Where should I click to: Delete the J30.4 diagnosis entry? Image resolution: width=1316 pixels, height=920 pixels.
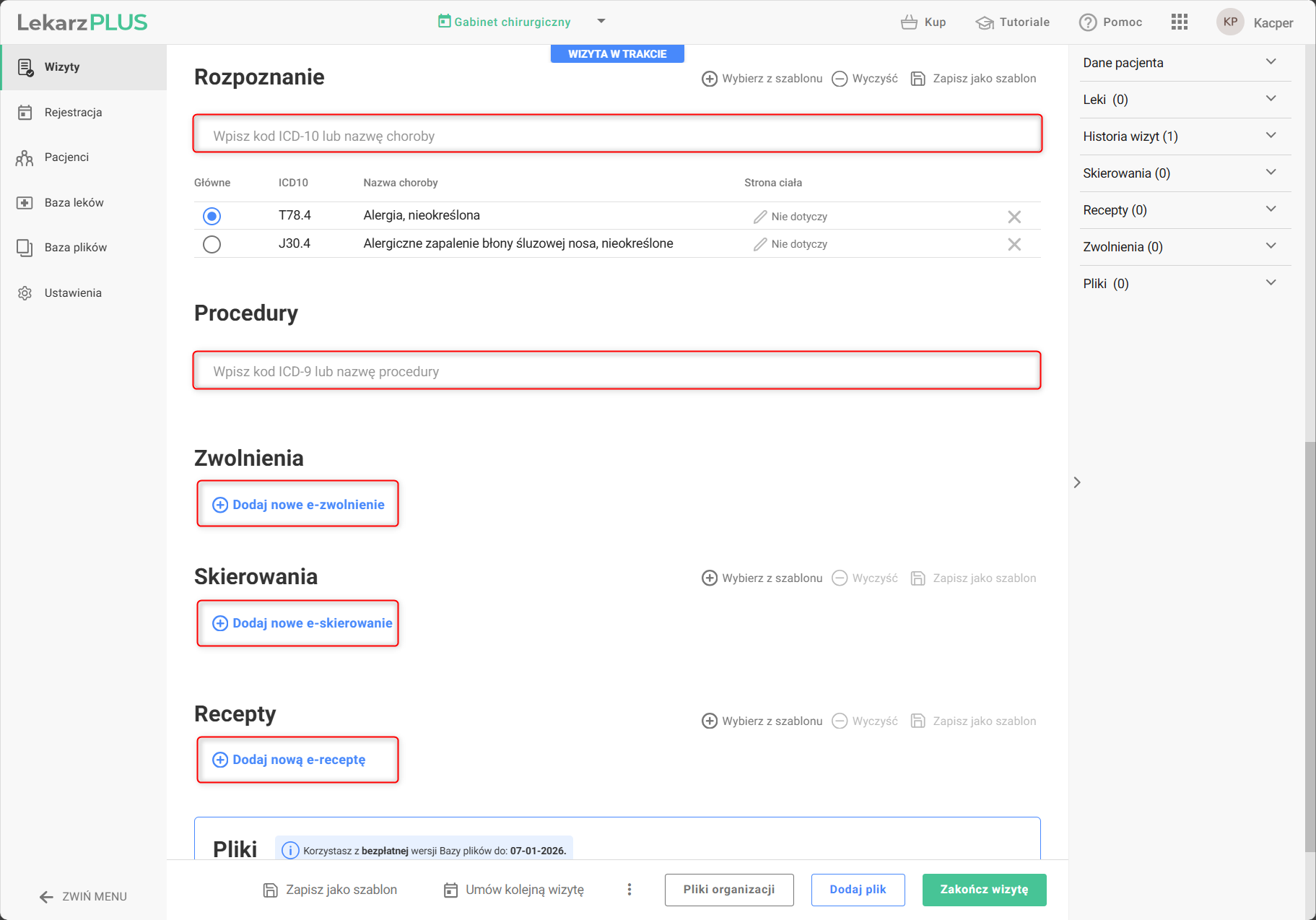[x=1014, y=245]
